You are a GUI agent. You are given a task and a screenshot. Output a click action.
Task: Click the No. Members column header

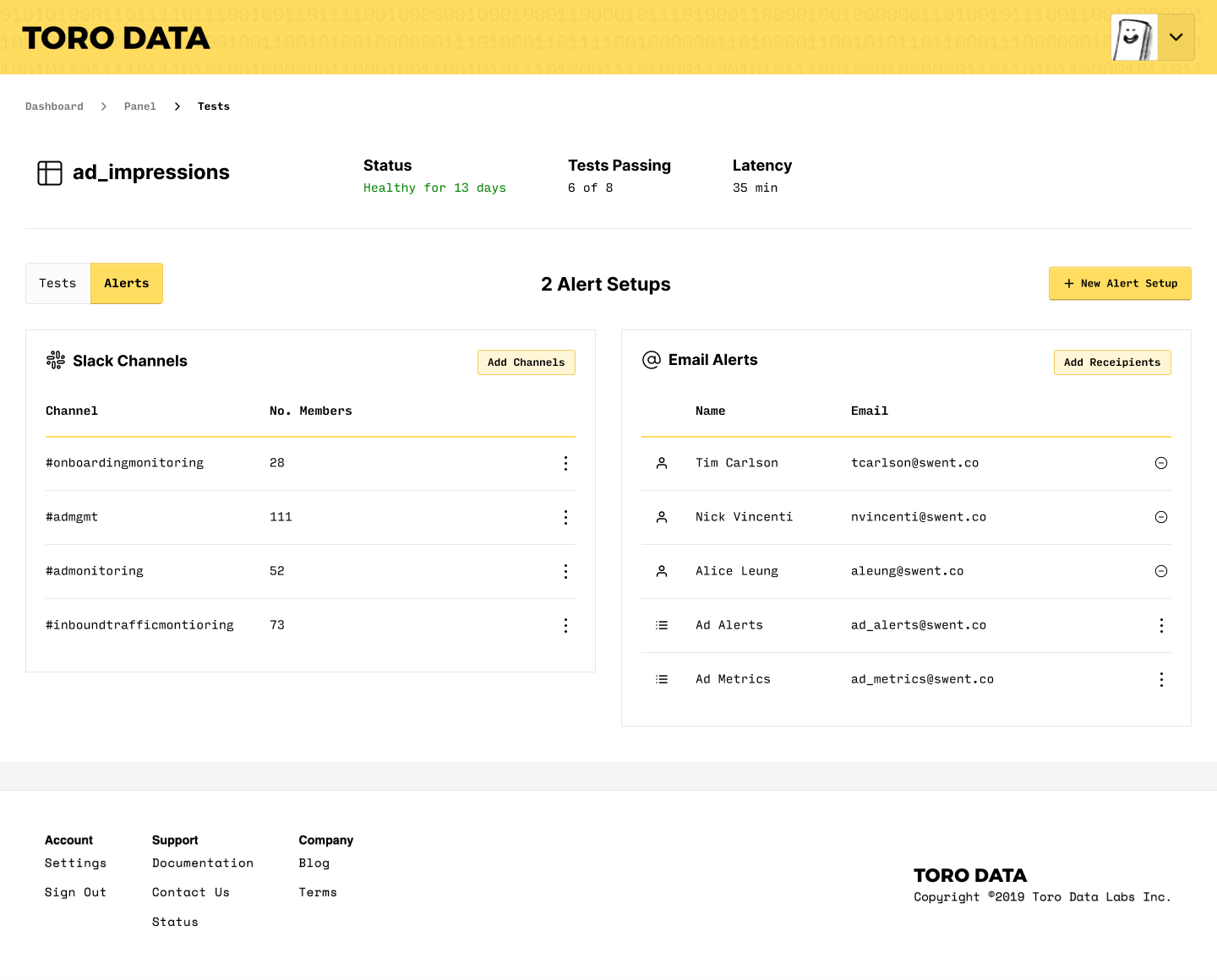(311, 411)
